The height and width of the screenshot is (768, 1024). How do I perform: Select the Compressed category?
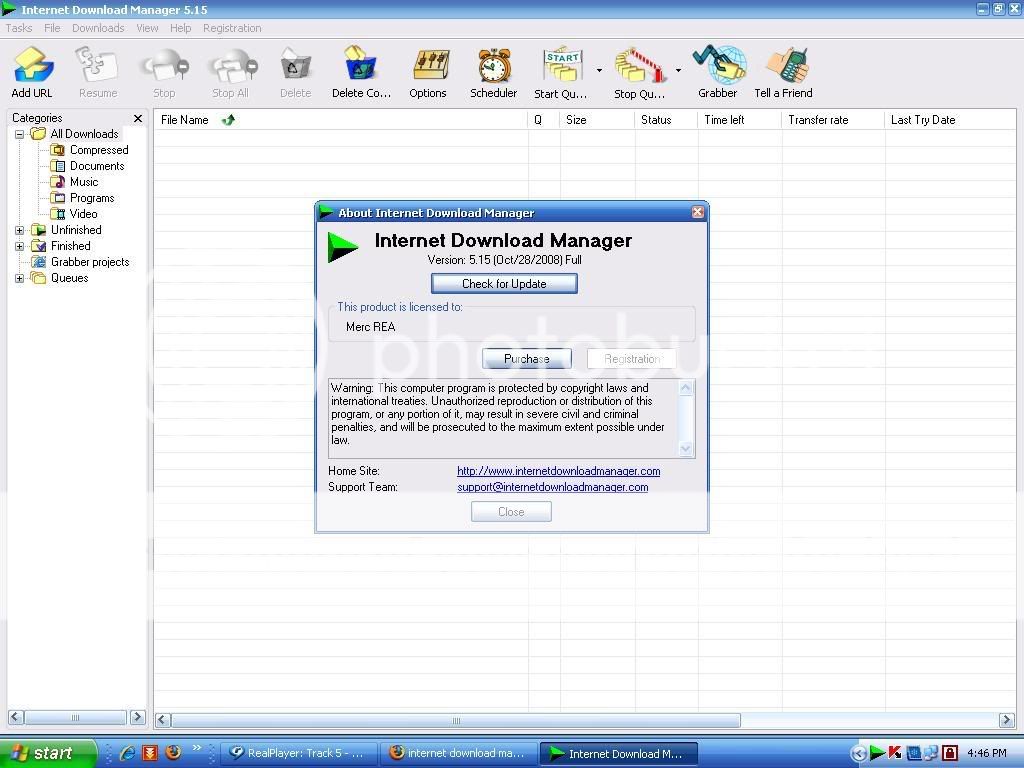point(99,150)
